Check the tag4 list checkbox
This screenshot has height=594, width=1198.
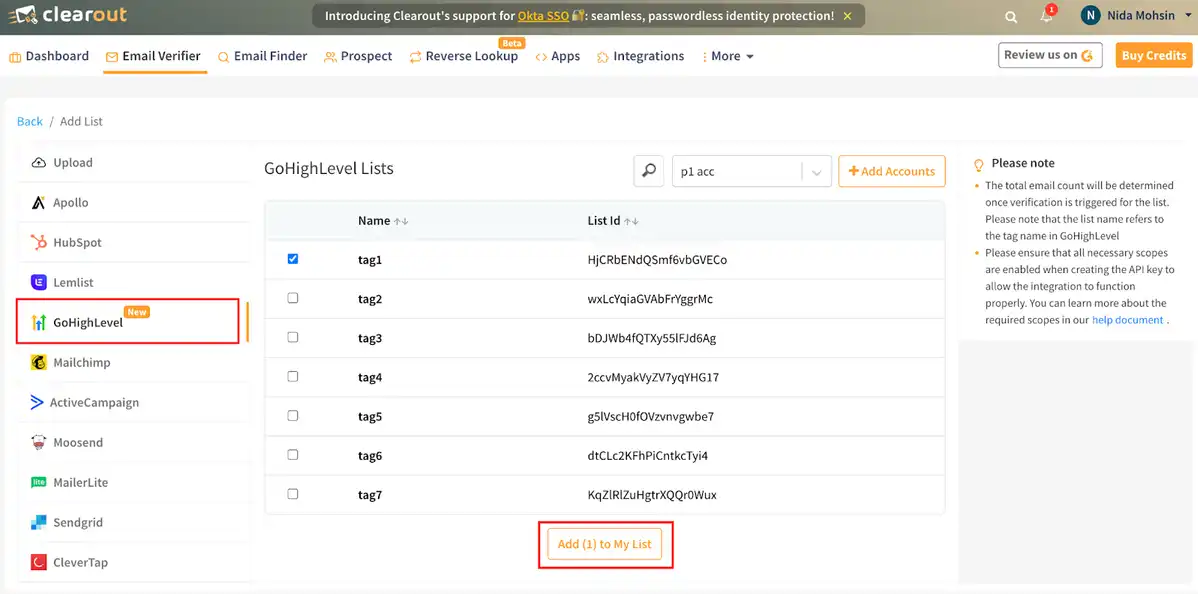(292, 377)
